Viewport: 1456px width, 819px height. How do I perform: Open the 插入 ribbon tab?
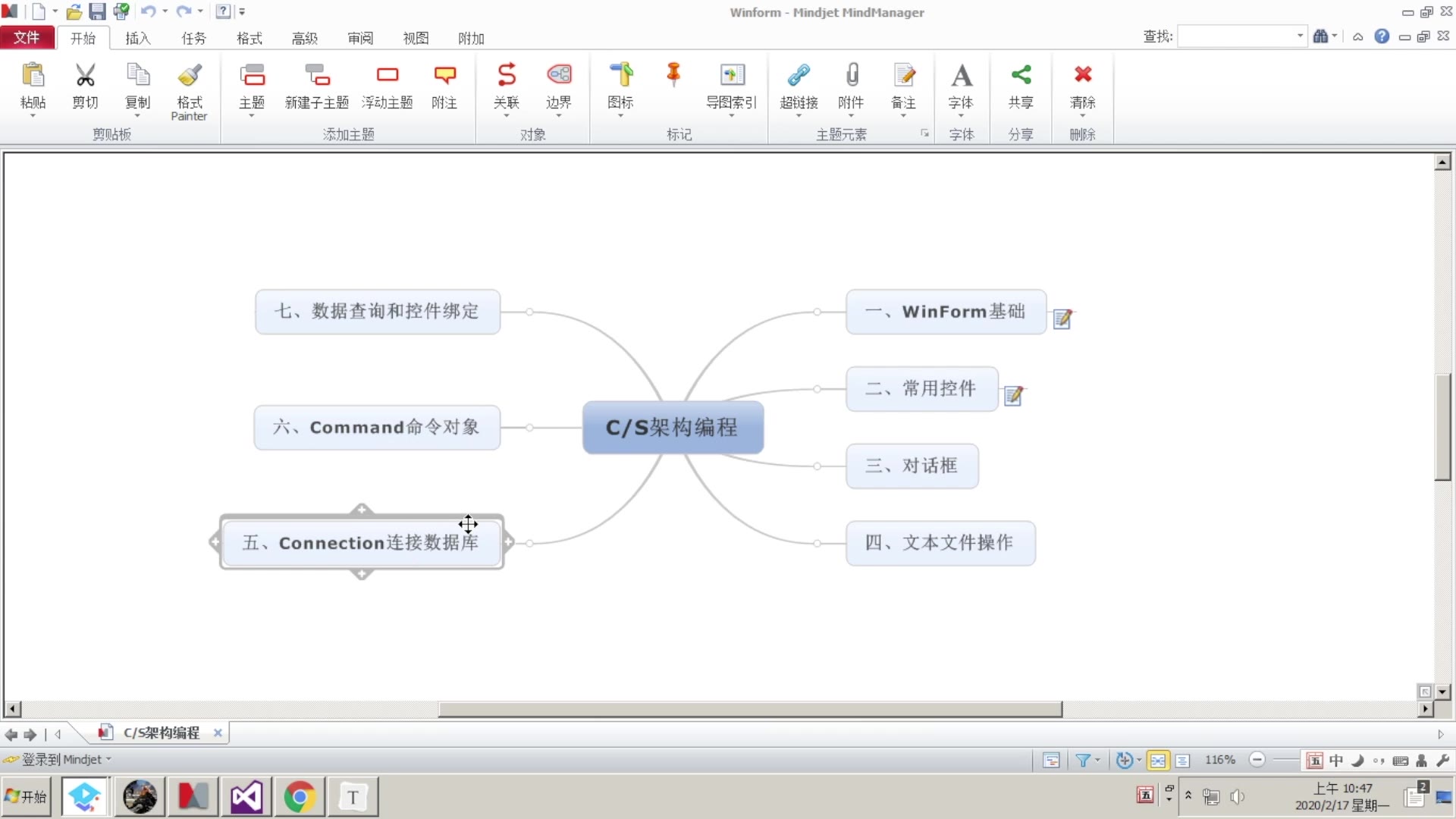point(137,38)
